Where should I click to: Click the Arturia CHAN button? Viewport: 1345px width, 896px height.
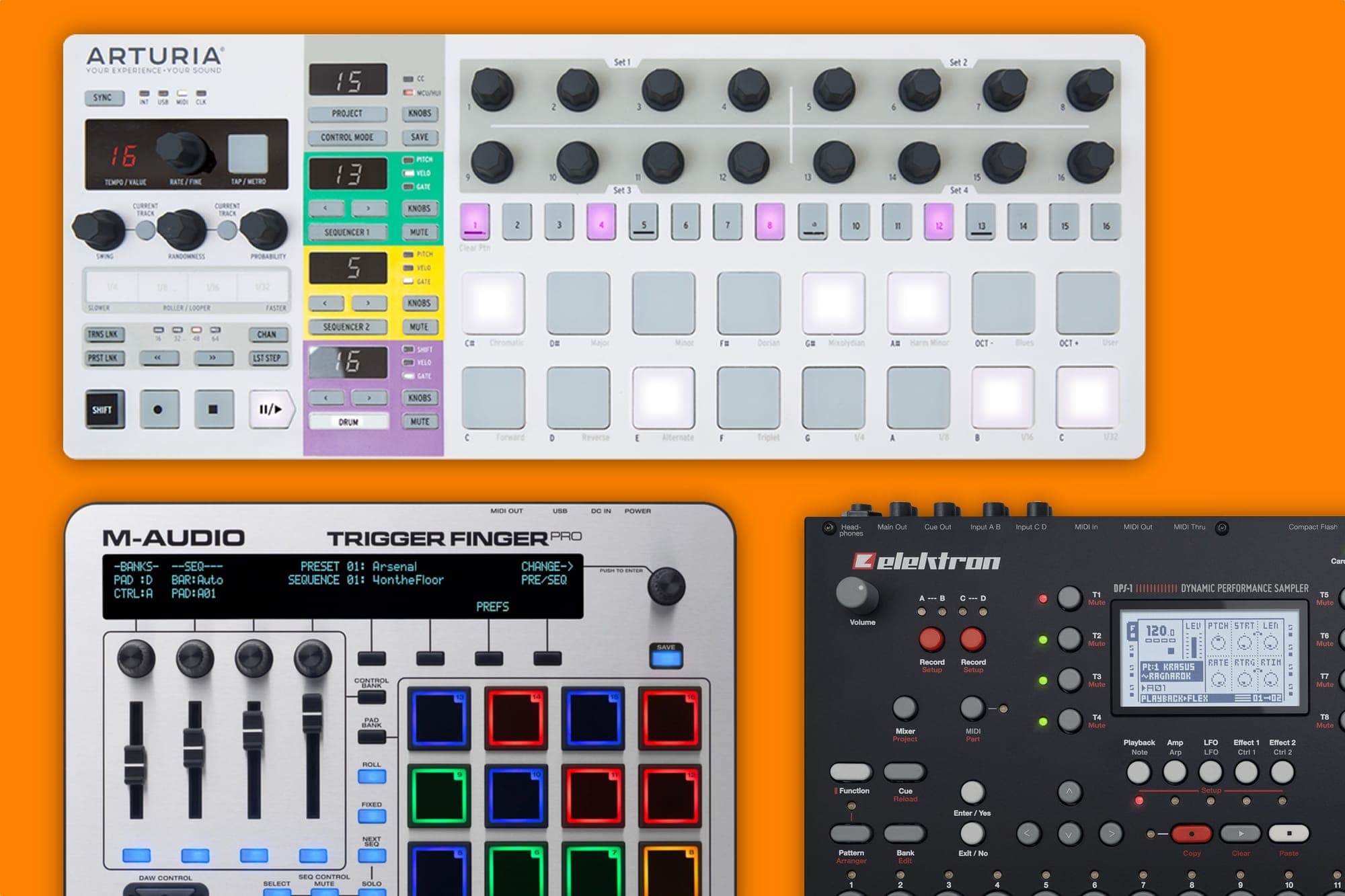pyautogui.click(x=267, y=334)
